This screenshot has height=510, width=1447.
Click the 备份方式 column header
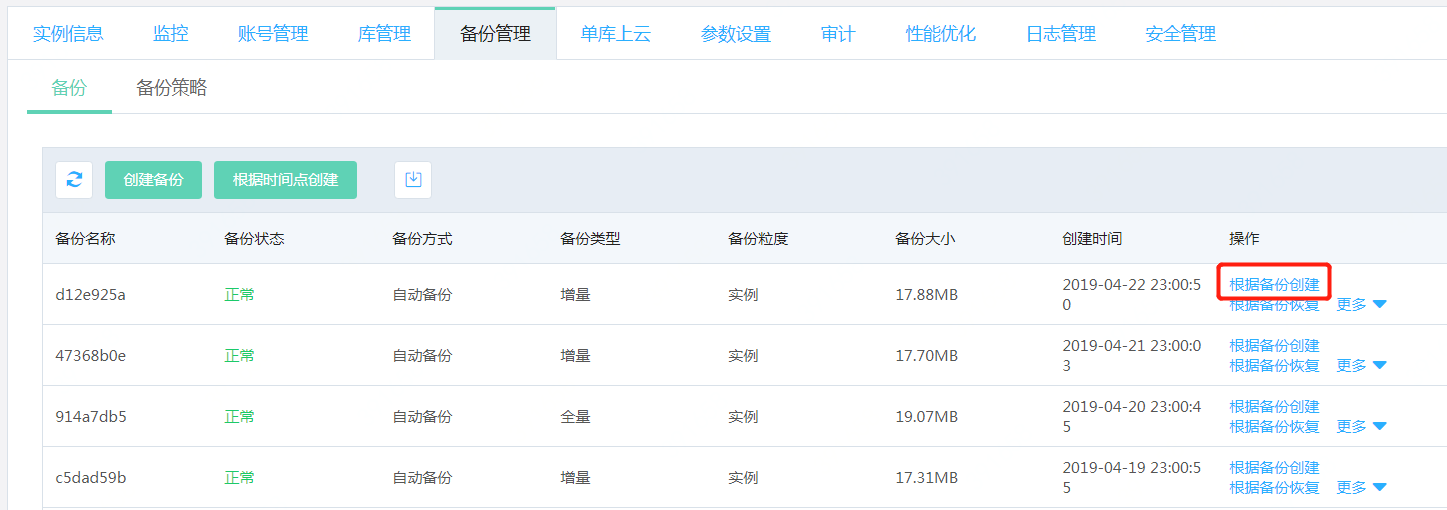(422, 239)
